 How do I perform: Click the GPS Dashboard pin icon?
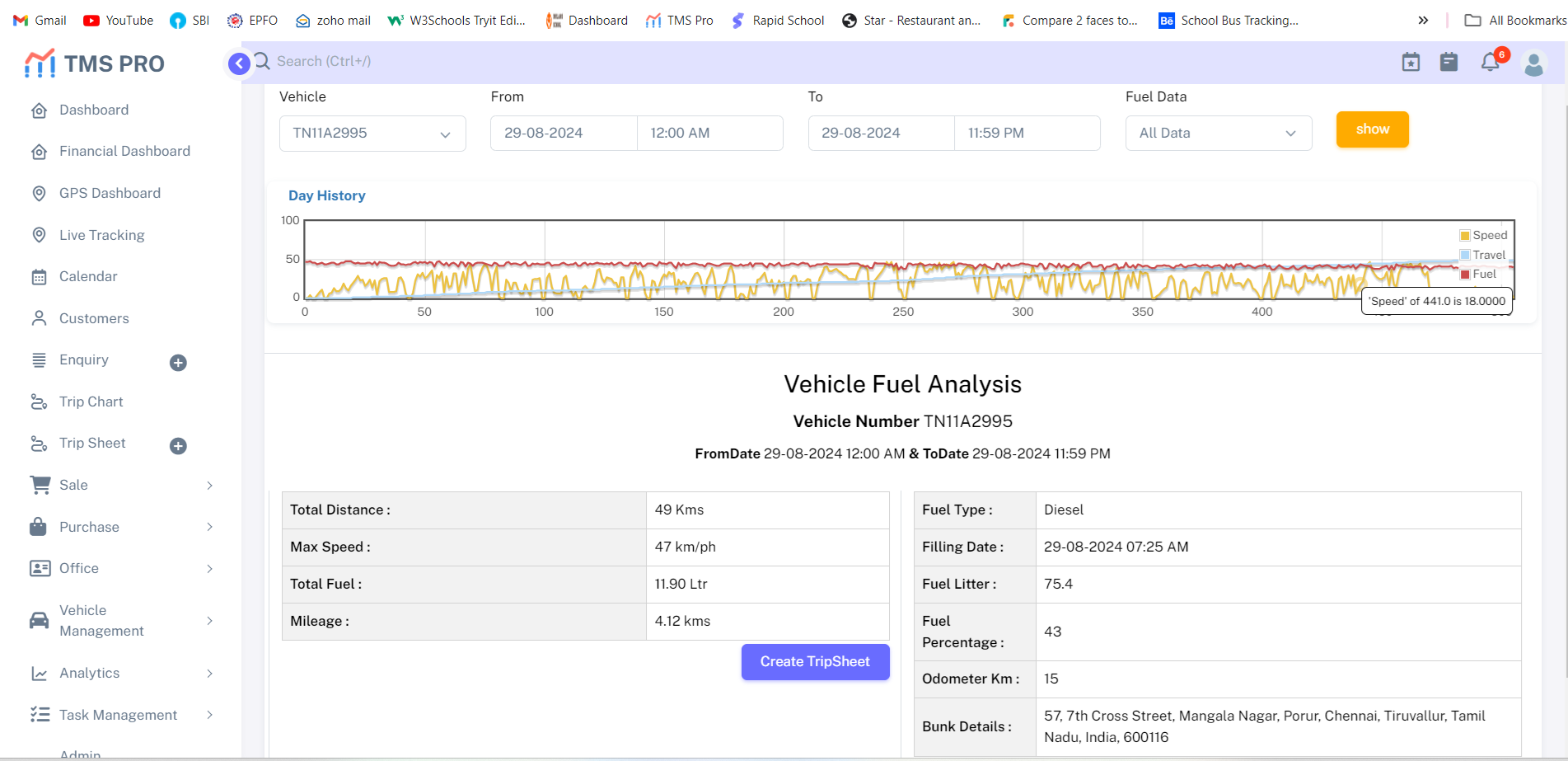[39, 194]
